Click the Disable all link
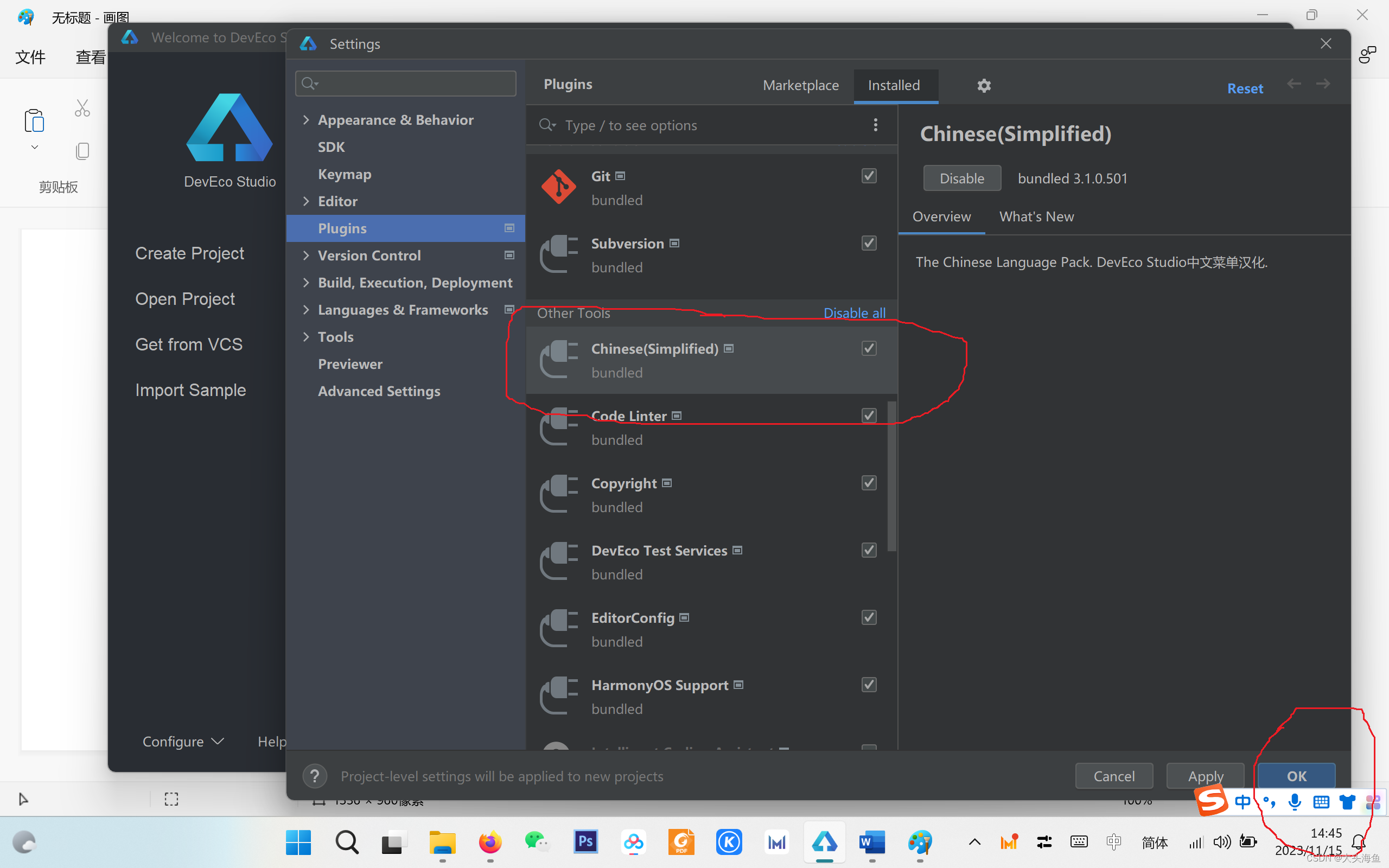The height and width of the screenshot is (868, 1389). 854,312
